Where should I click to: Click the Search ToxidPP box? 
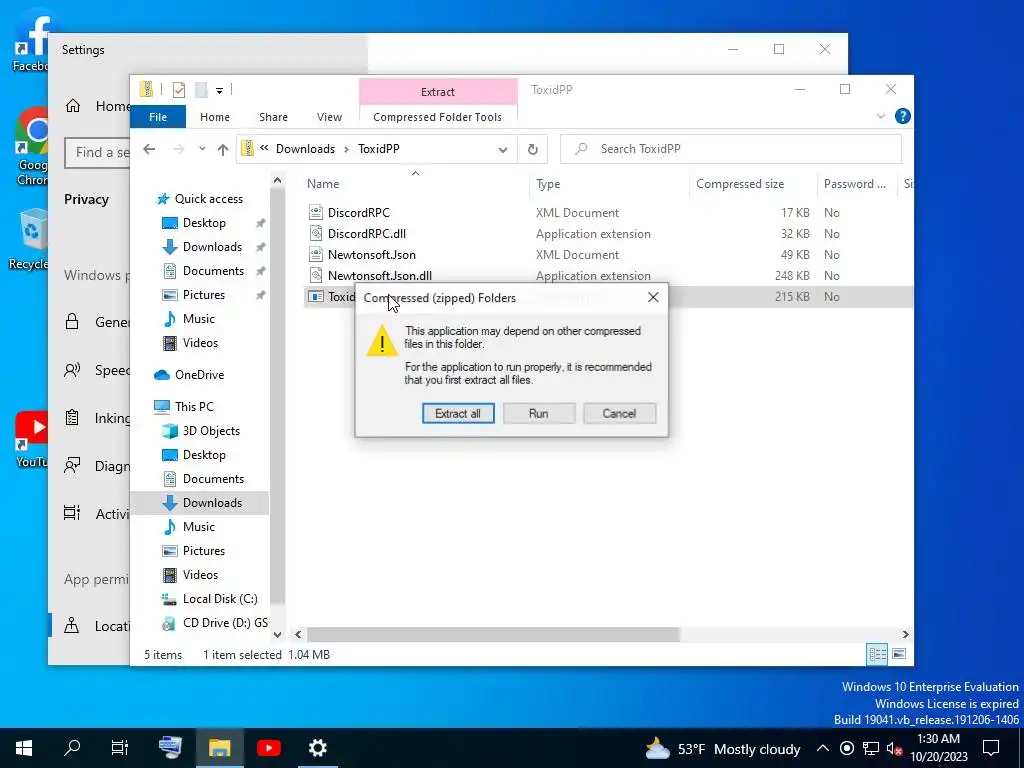(731, 149)
